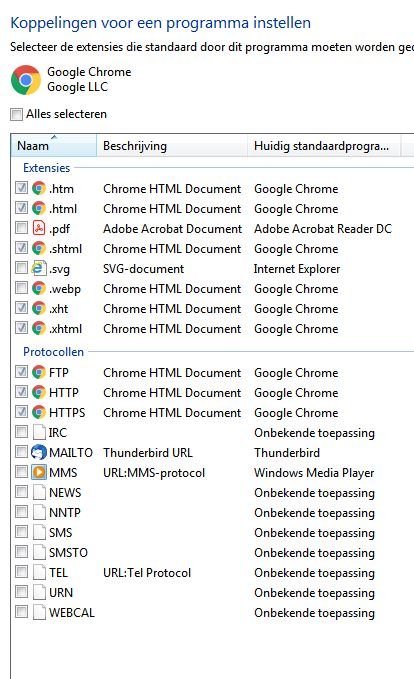Image resolution: width=414 pixels, height=679 pixels.
Task: Click the Chrome icon beside .htm
Action: pos(39,188)
